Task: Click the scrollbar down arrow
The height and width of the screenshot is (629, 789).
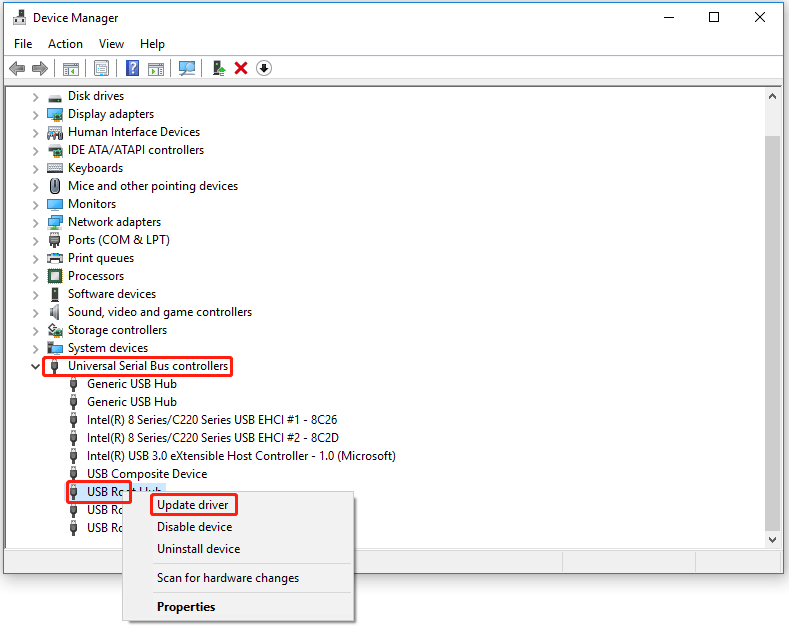Action: 772,539
